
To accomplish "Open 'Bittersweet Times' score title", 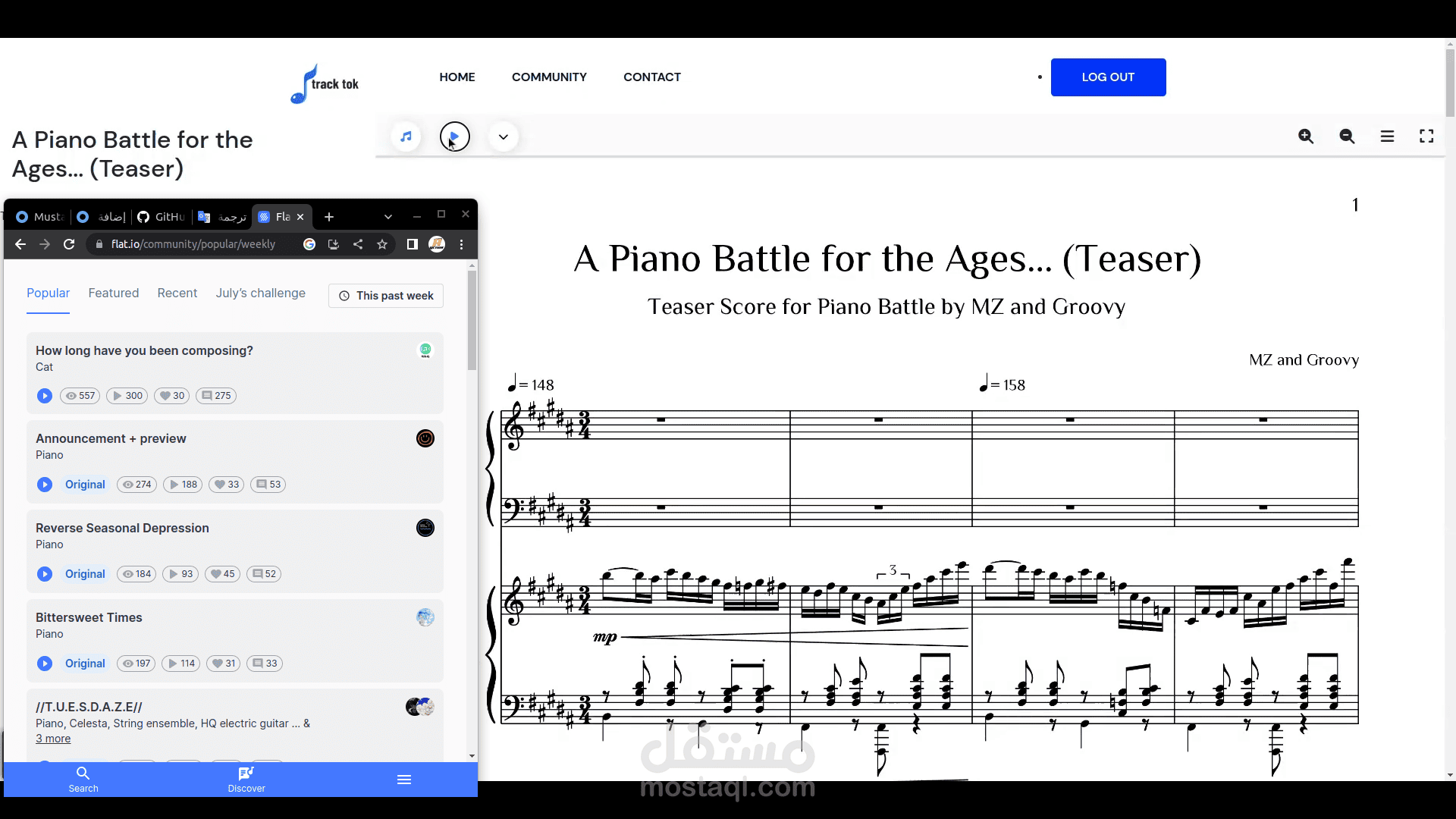I will [89, 617].
